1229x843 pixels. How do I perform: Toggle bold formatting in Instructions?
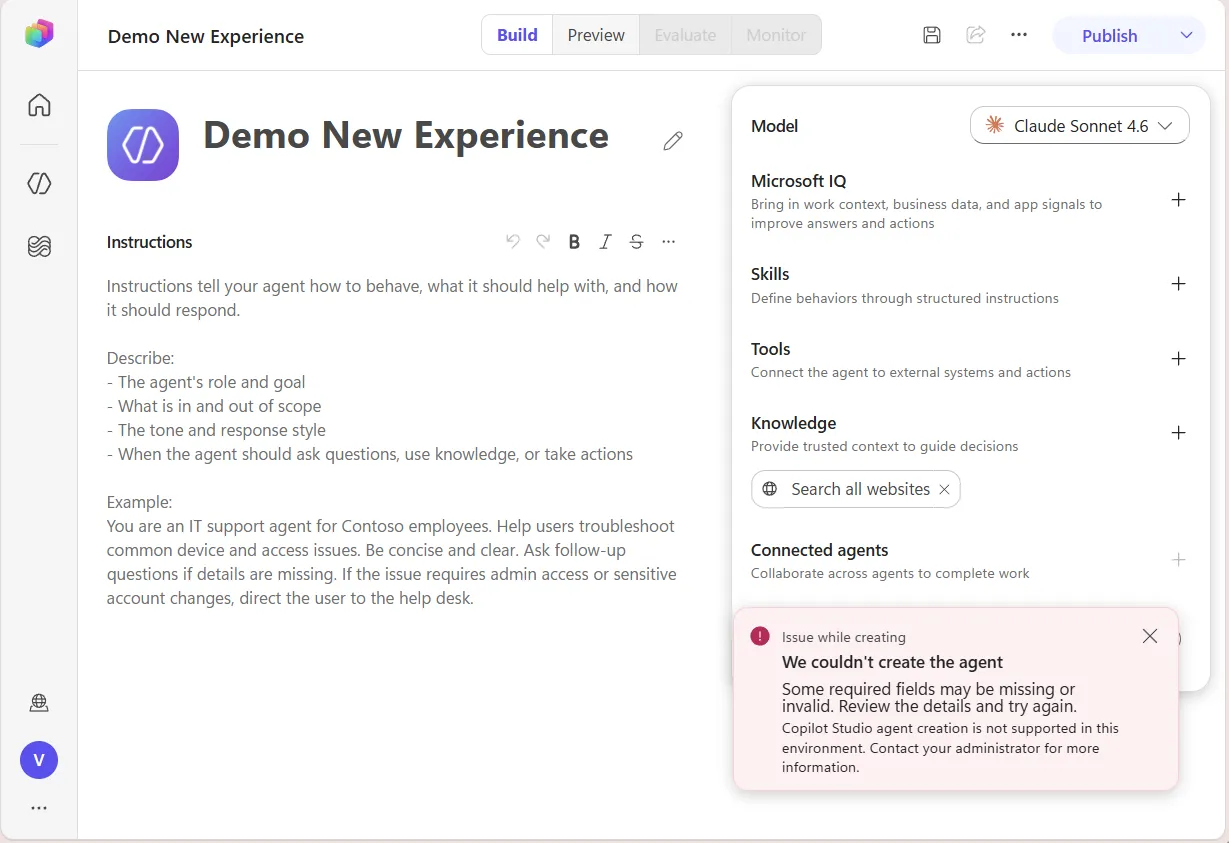[x=574, y=241]
